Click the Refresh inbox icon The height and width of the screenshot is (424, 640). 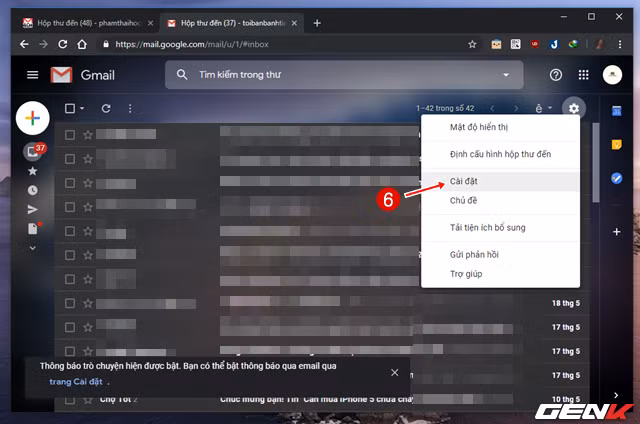(106, 108)
